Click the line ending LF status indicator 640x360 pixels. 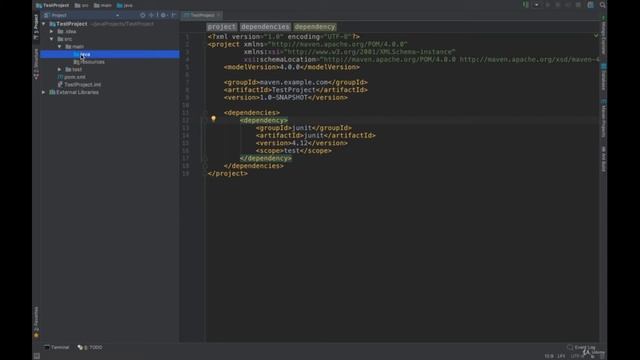pos(561,356)
